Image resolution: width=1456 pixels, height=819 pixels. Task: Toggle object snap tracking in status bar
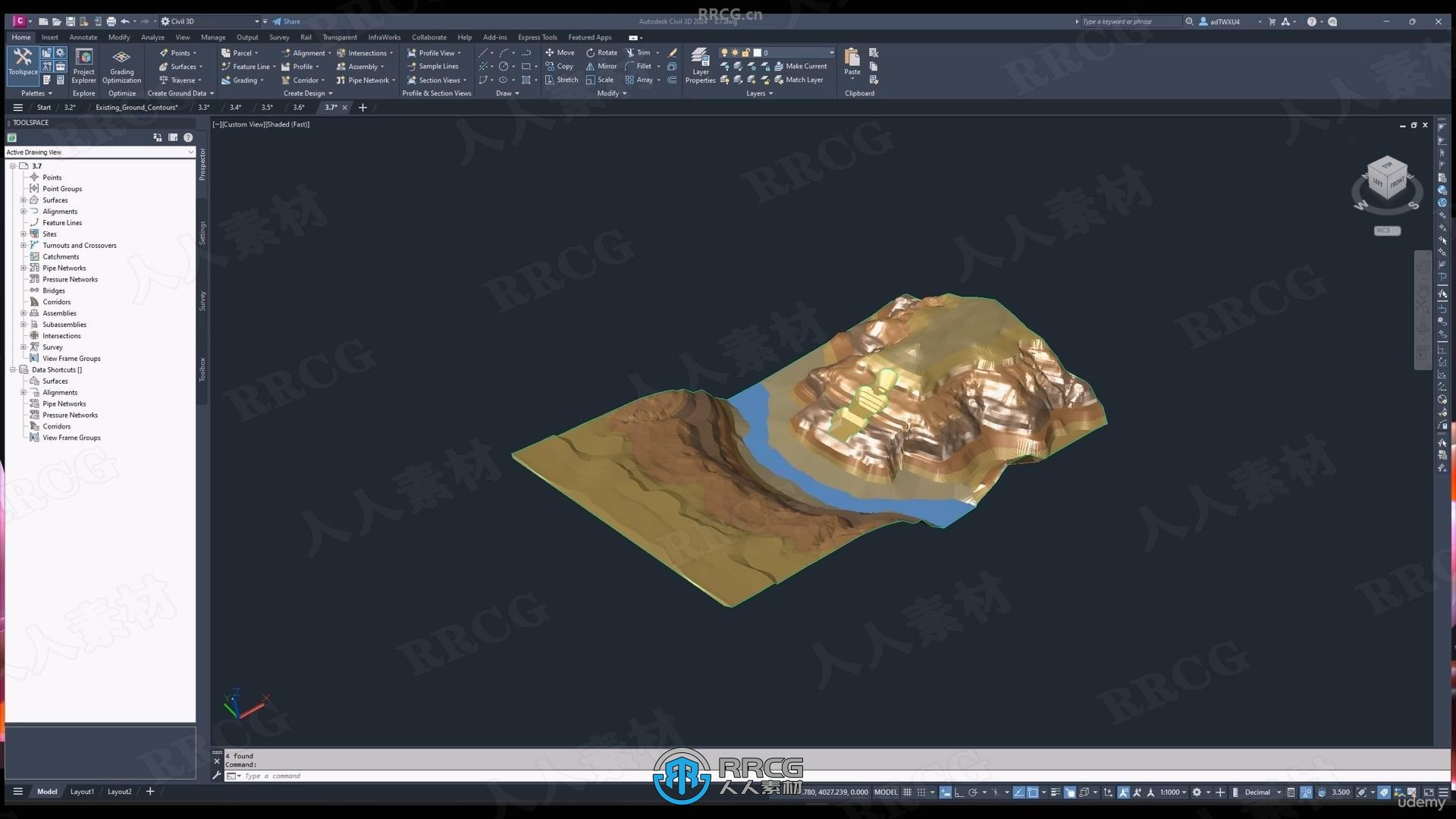(1018, 792)
